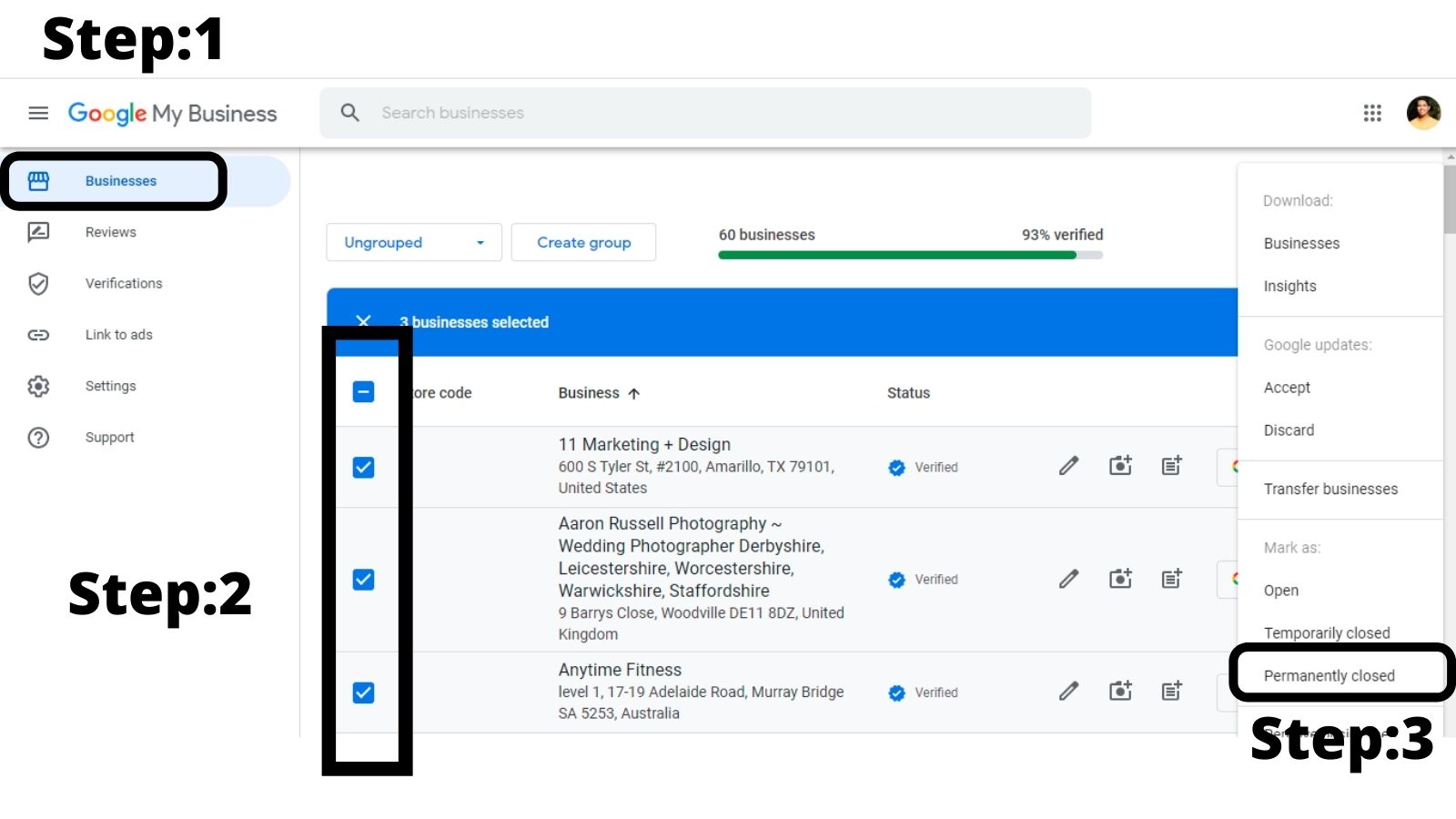Download Insights from actions menu
The width and height of the screenshot is (1456, 819).
1289,286
